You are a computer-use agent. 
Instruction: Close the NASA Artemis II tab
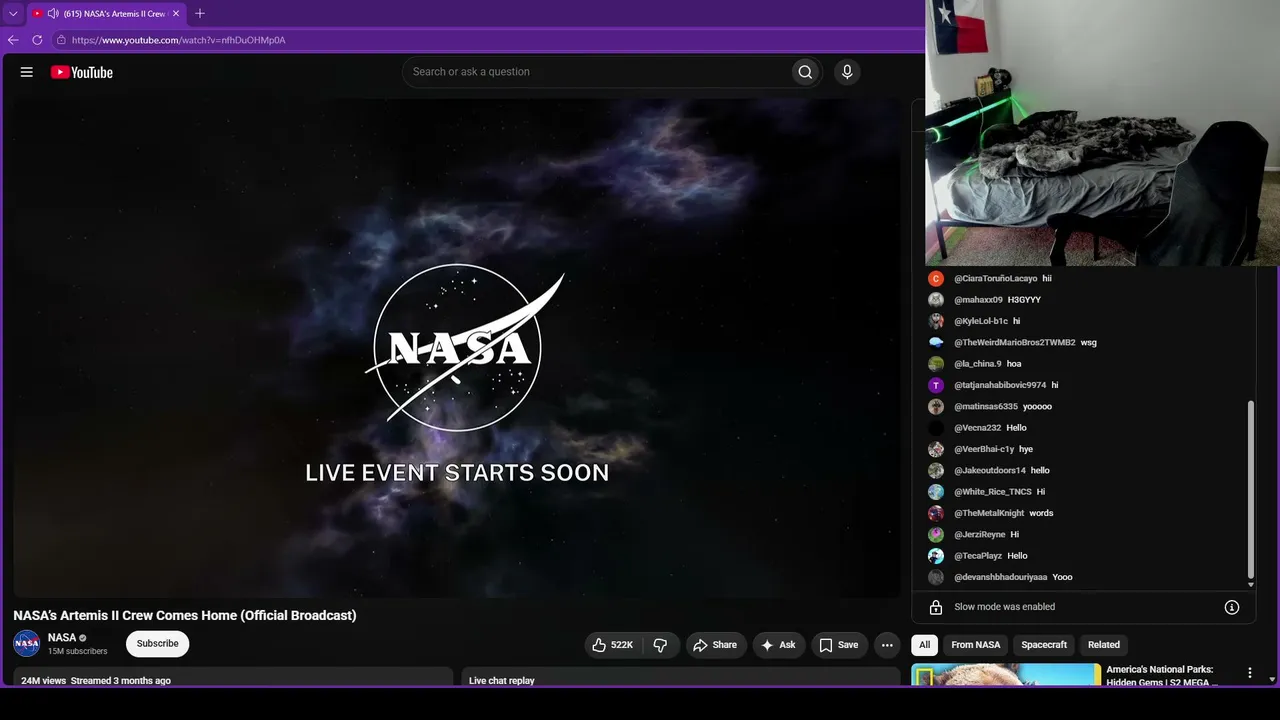[x=176, y=14]
